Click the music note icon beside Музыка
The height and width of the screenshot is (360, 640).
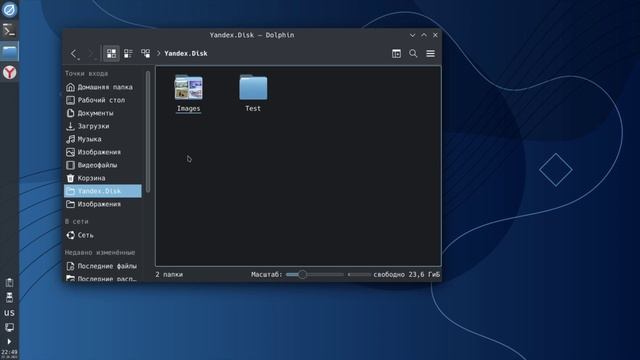click(70, 139)
